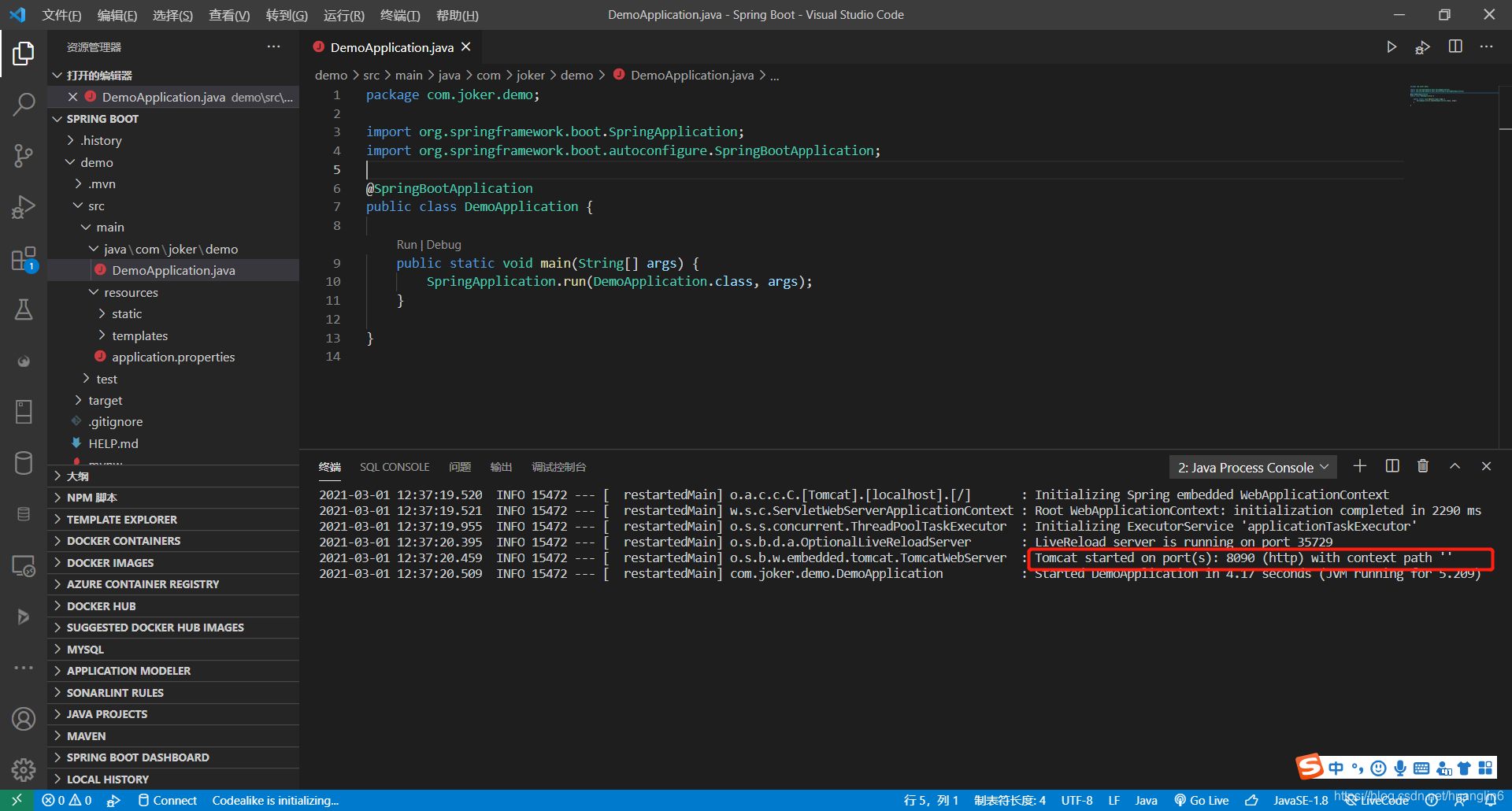
Task: Change Java language mode in status bar
Action: [x=1147, y=800]
